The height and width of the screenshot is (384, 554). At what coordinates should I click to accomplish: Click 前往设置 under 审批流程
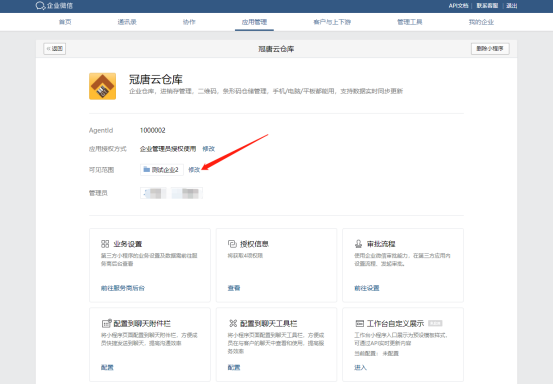point(367,288)
